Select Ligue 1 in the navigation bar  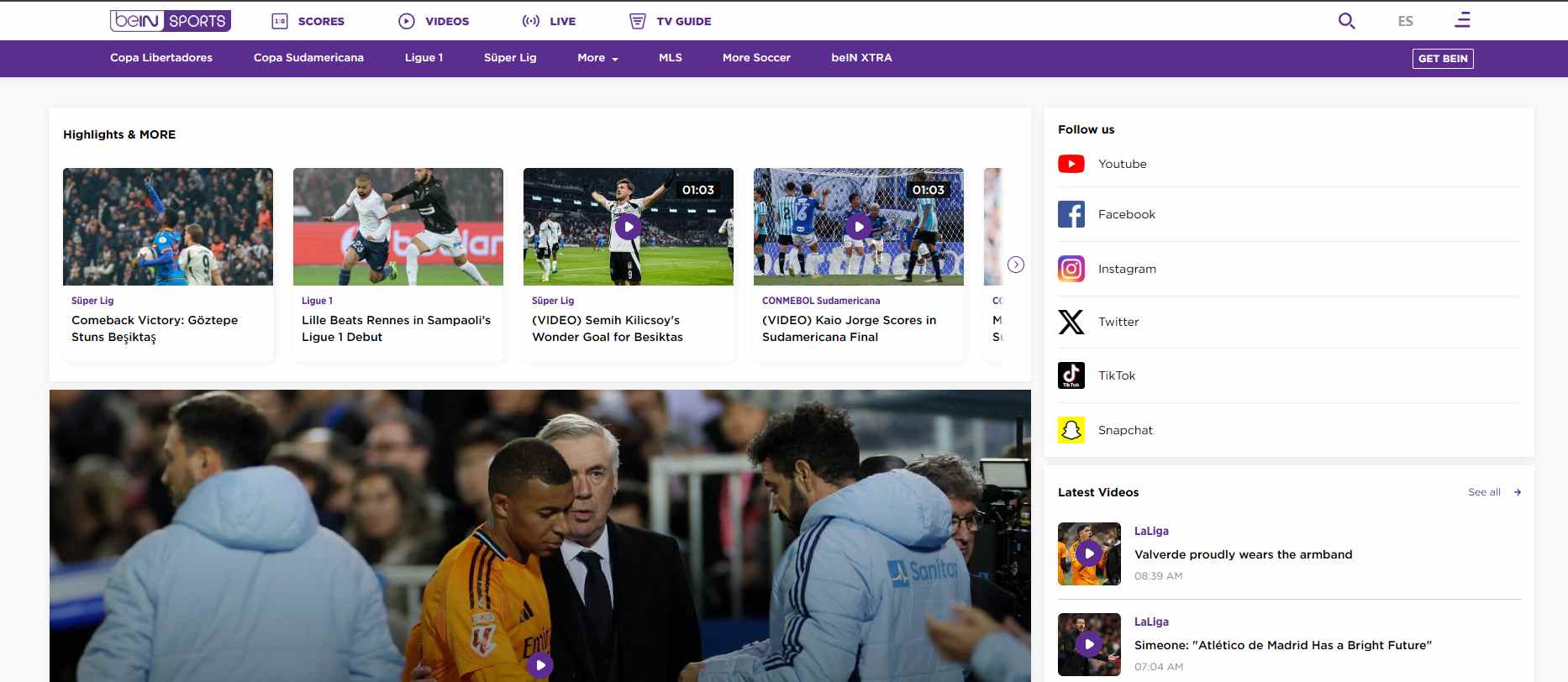(x=424, y=58)
